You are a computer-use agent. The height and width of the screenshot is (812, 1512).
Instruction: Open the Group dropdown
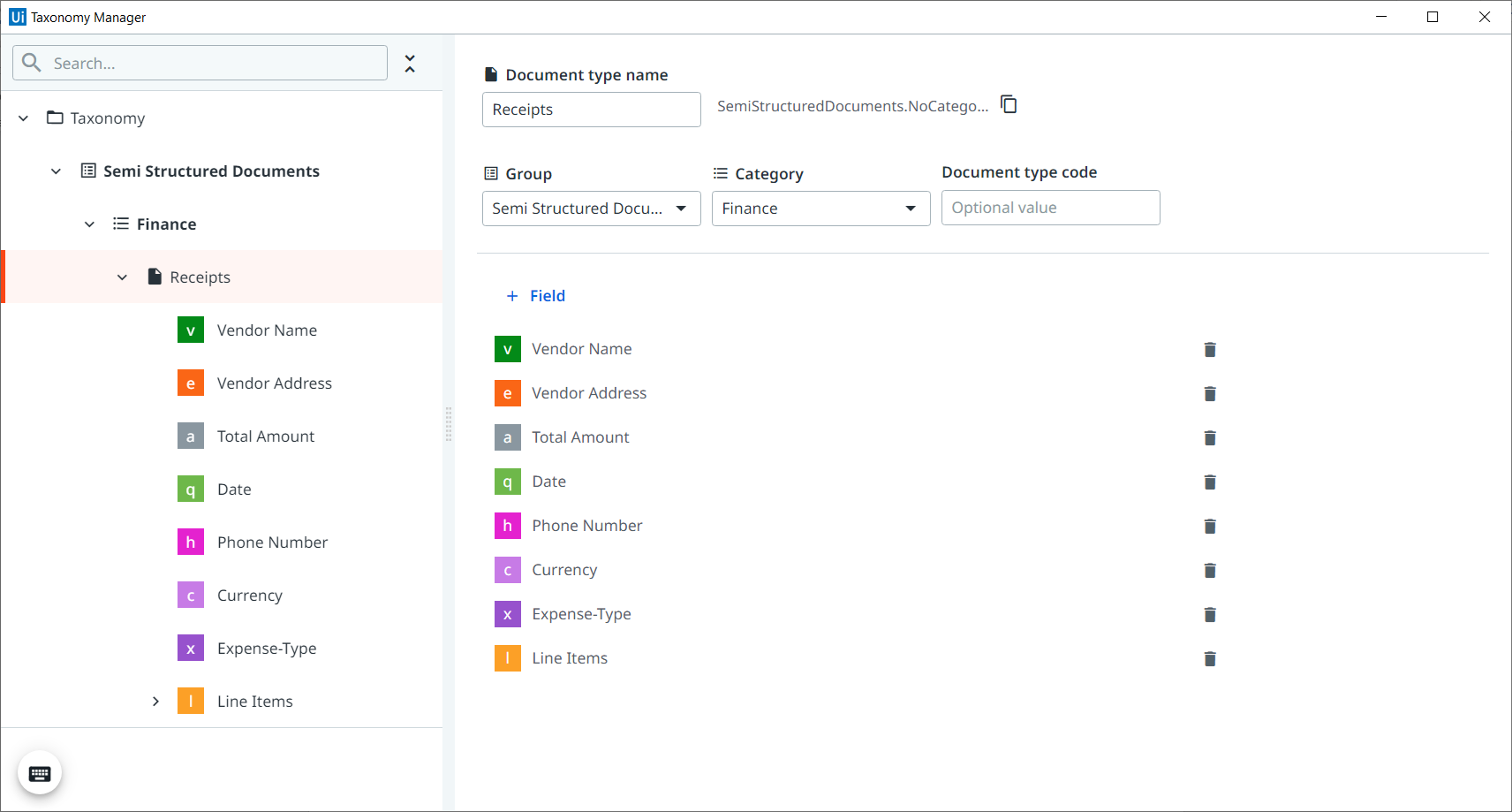(591, 209)
